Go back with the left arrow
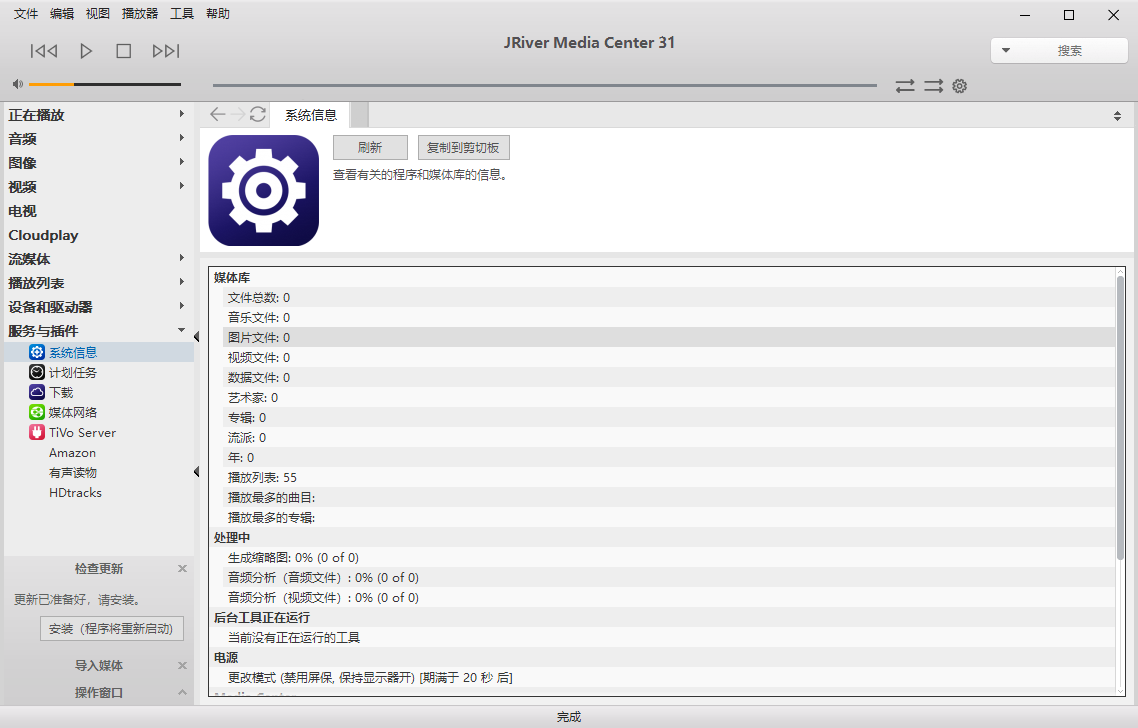The image size is (1138, 728). click(x=217, y=114)
